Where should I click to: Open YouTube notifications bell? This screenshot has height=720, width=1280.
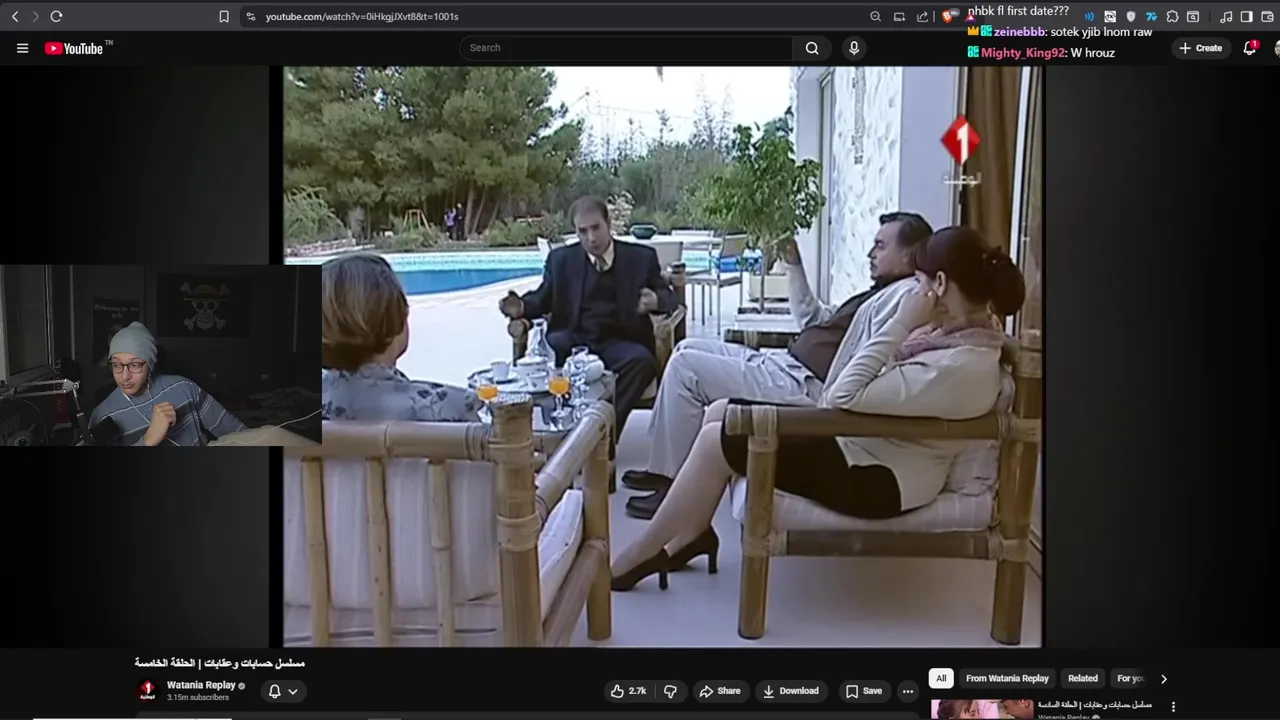(x=1251, y=48)
